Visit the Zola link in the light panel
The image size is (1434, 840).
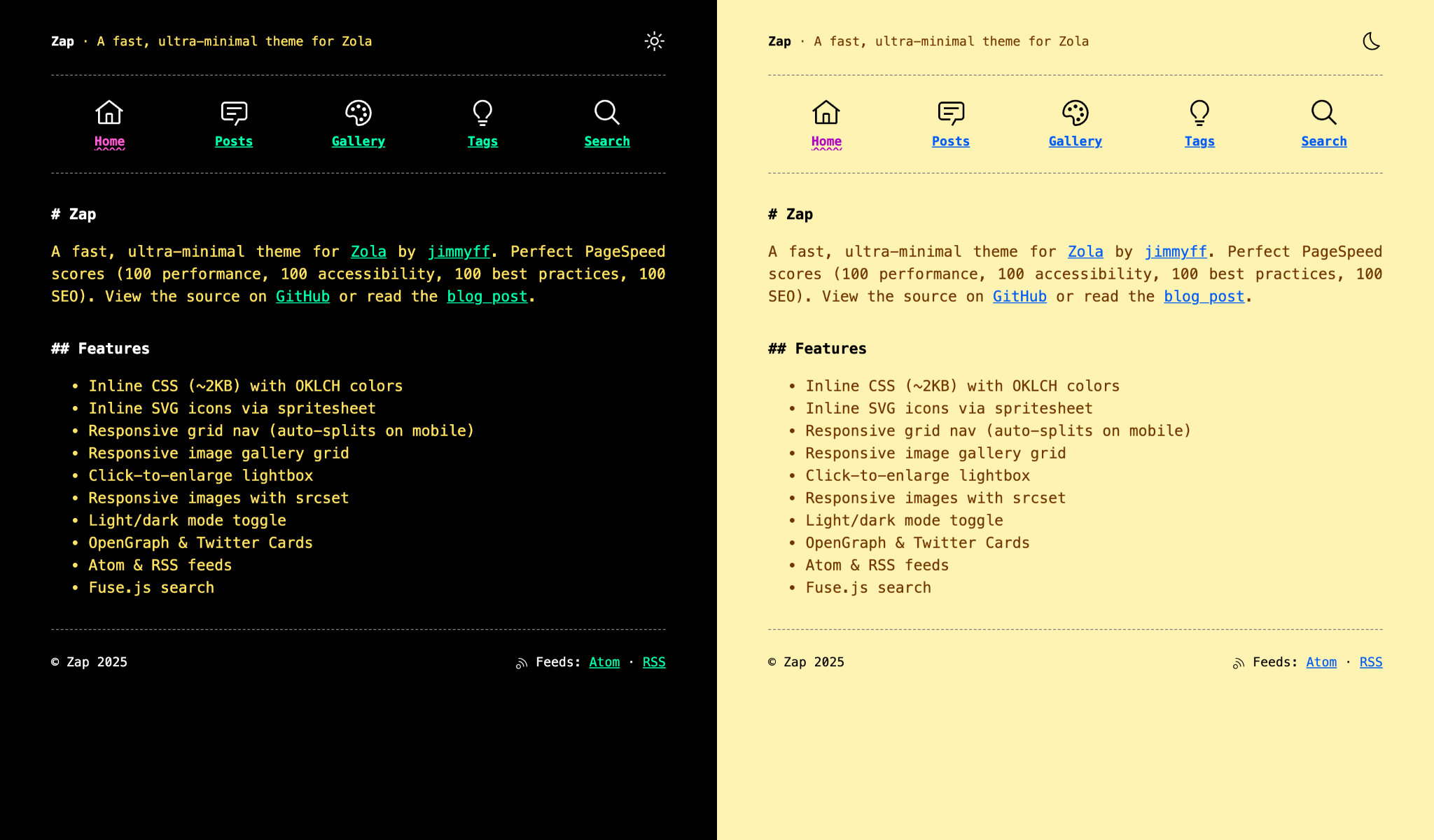[1085, 251]
